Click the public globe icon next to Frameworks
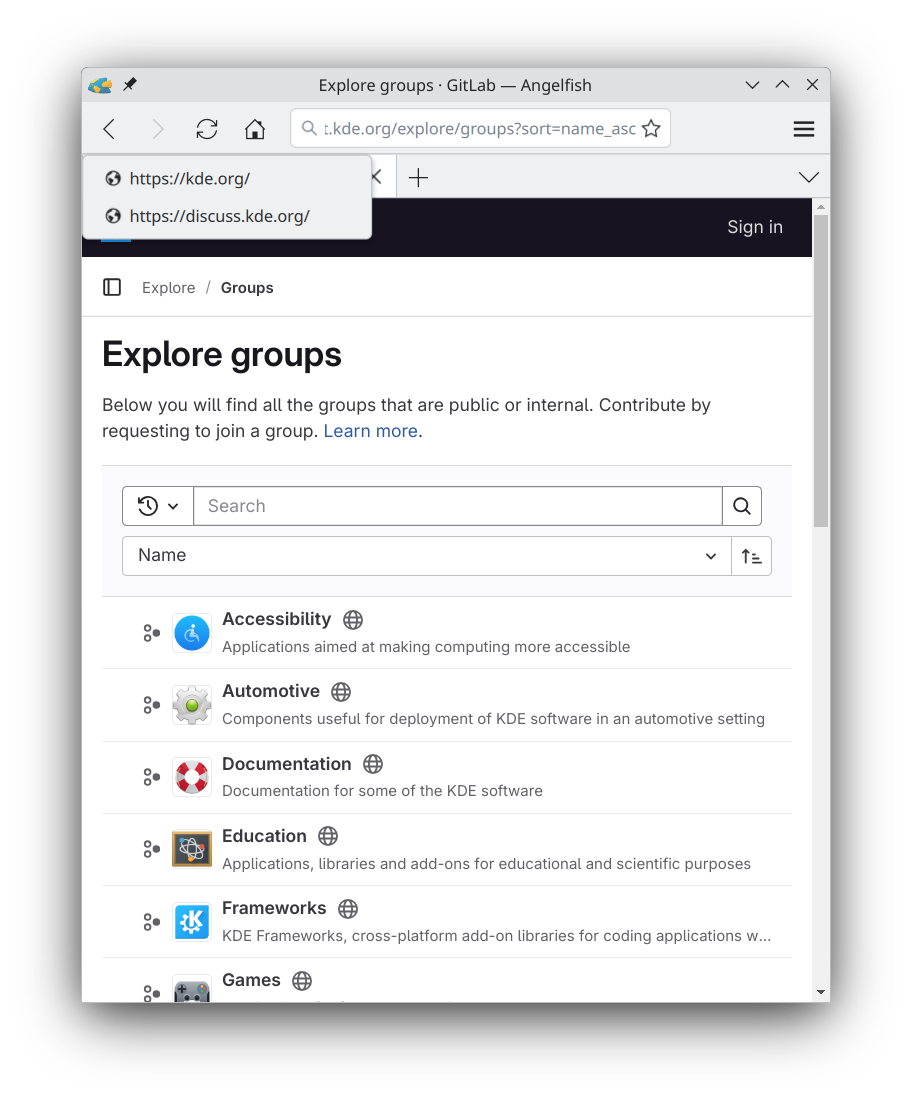 [348, 910]
